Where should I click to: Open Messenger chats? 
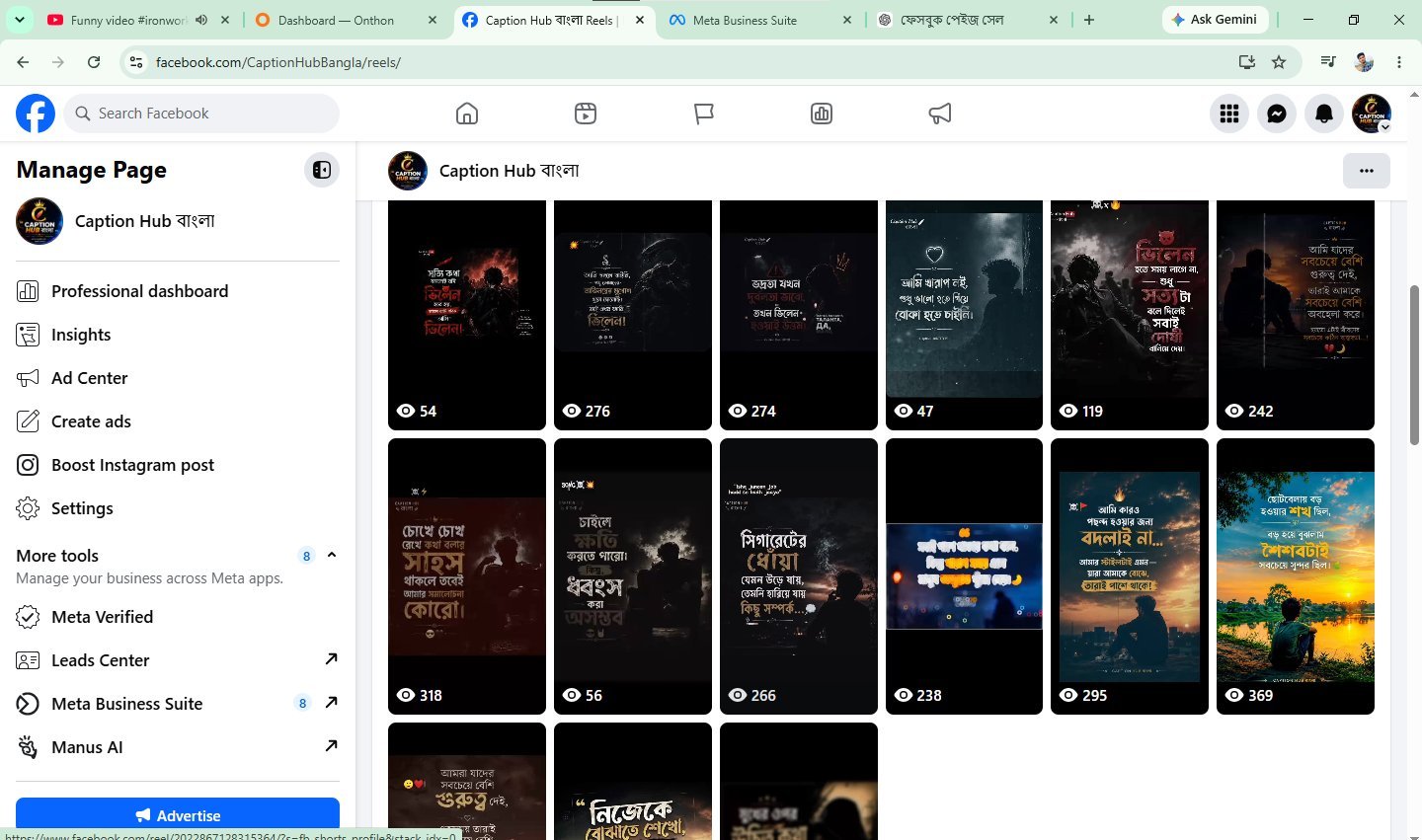coord(1277,114)
